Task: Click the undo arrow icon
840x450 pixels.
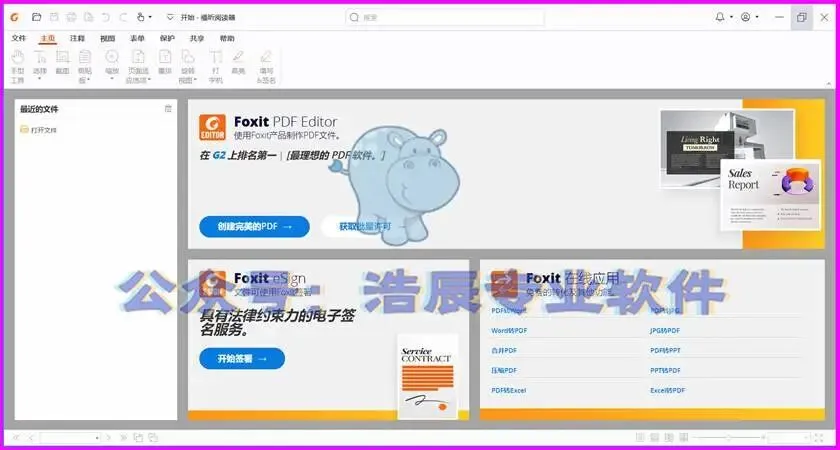Action: pos(106,17)
